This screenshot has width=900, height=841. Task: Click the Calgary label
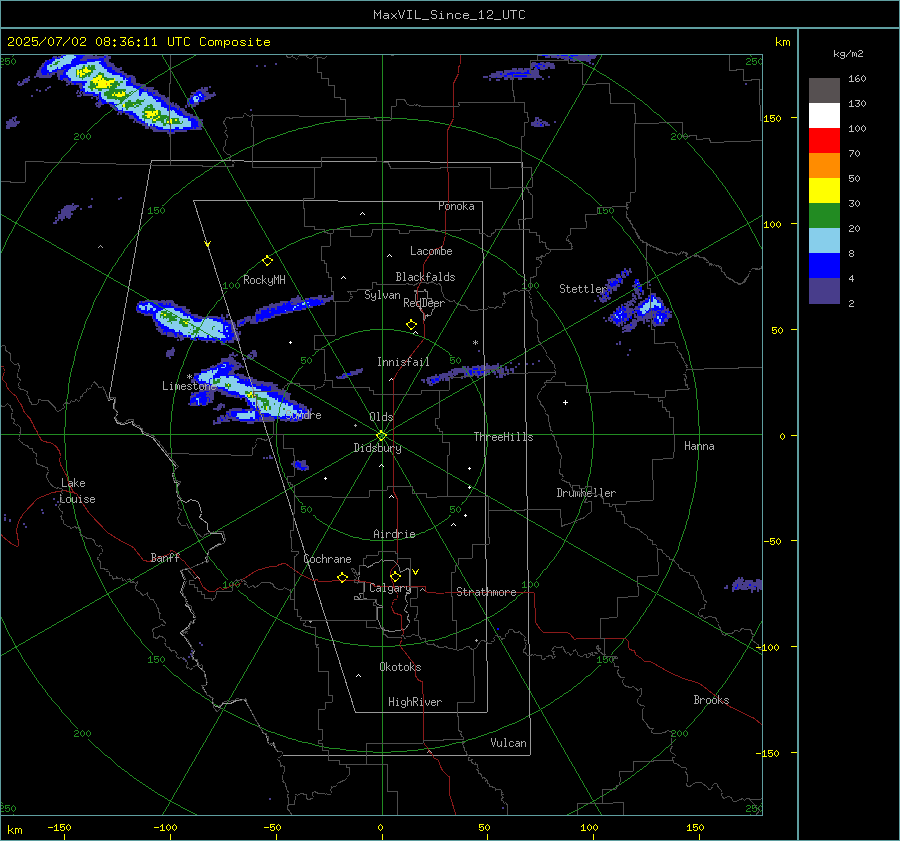pyautogui.click(x=390, y=588)
